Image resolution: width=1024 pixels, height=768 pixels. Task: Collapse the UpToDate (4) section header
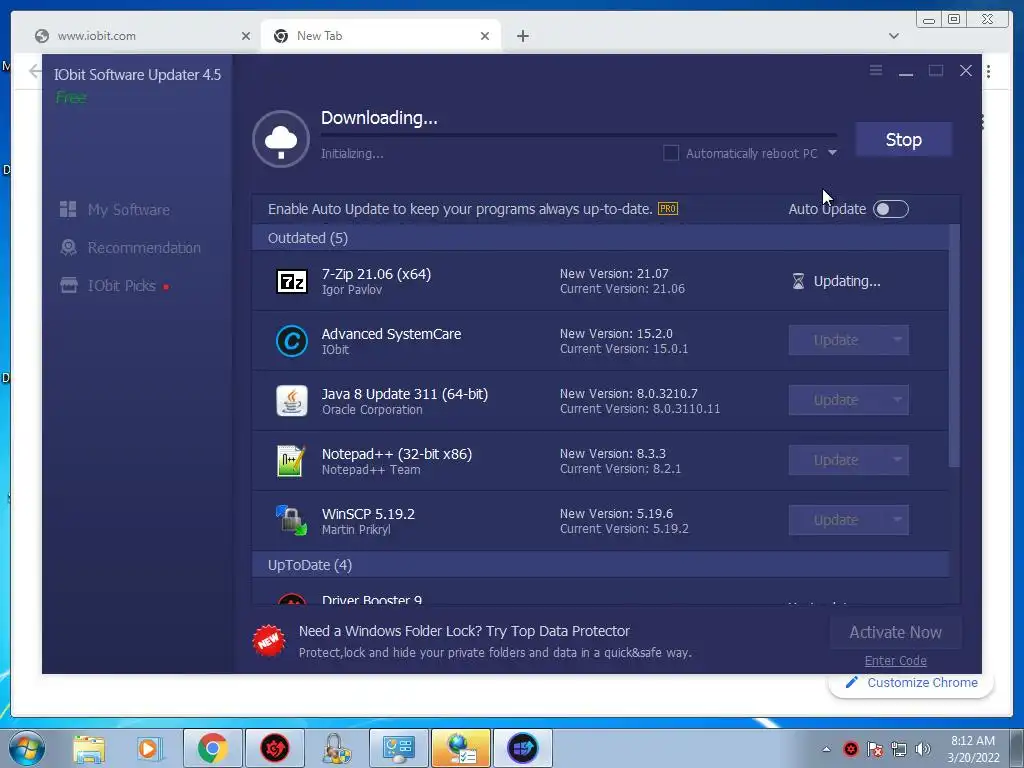600,565
